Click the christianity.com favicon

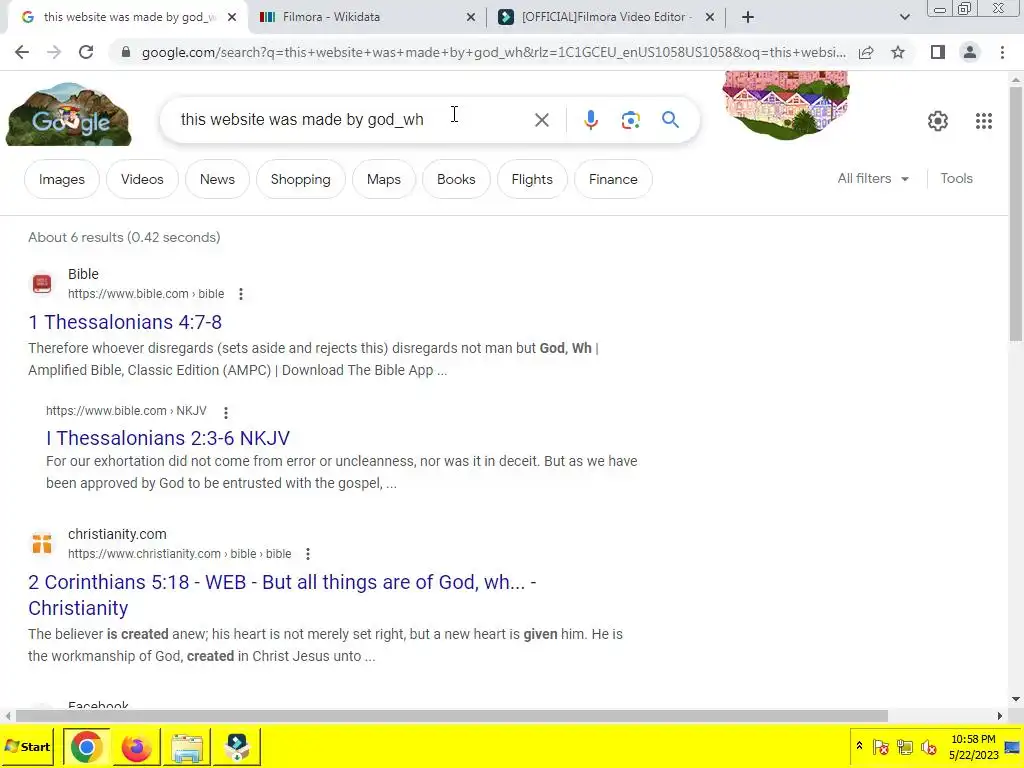click(42, 543)
